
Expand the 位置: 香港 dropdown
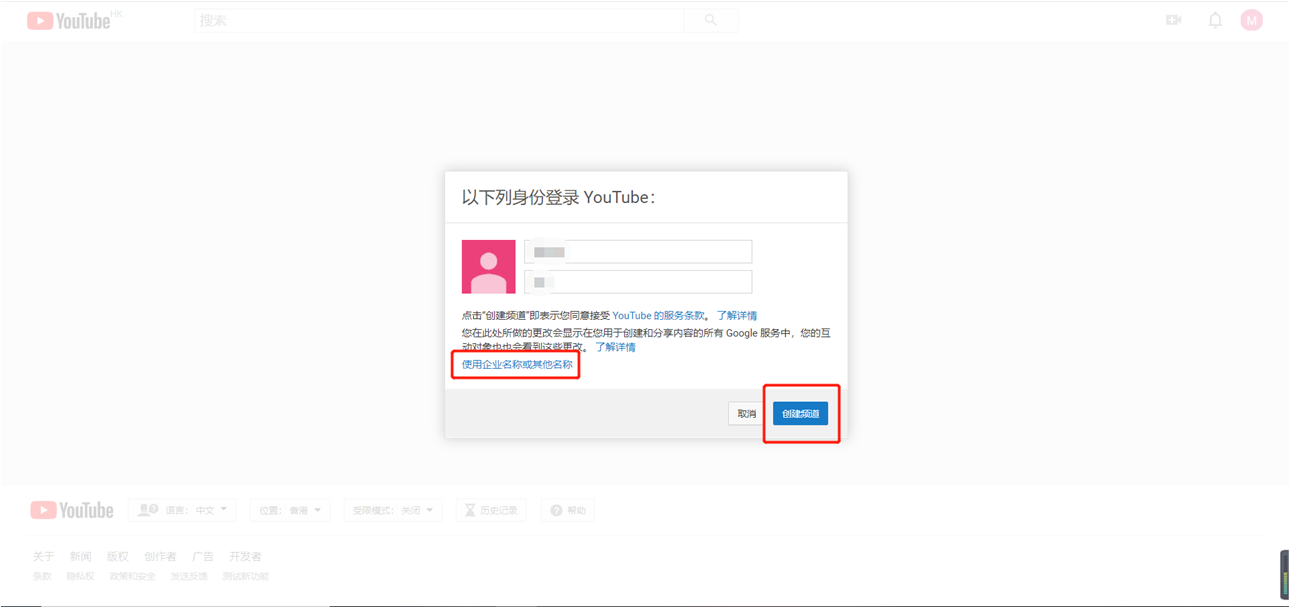click(x=290, y=510)
